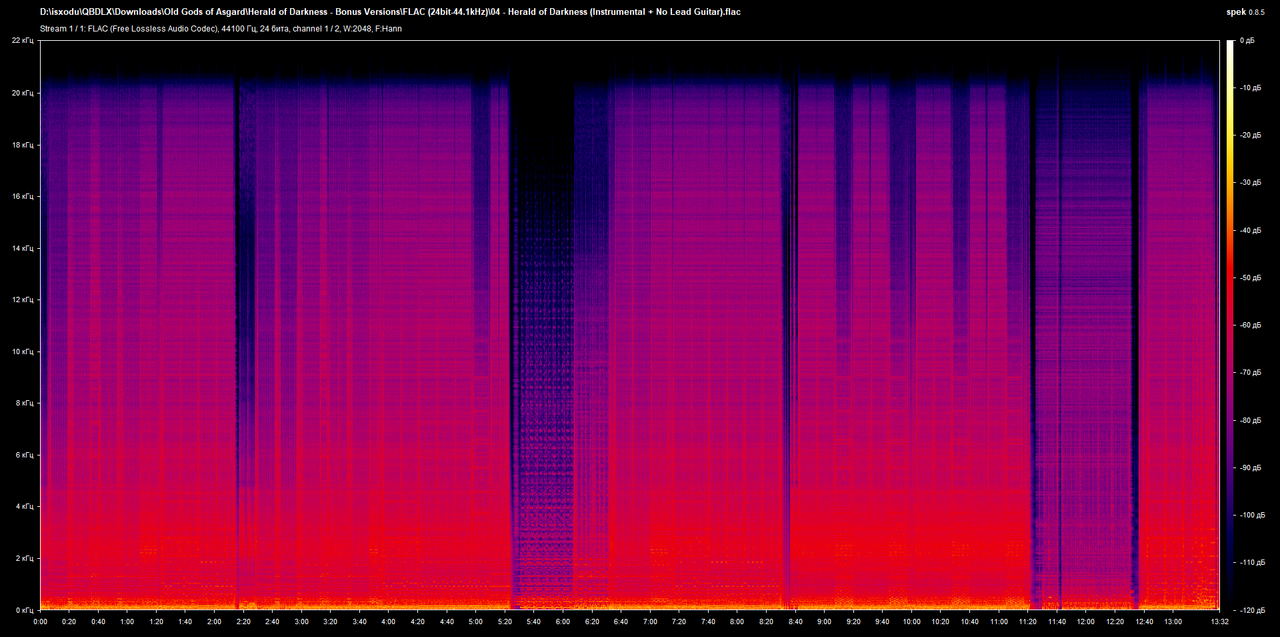Click the '22 кГц' frequency axis label
The image size is (1280, 637).
(x=24, y=41)
